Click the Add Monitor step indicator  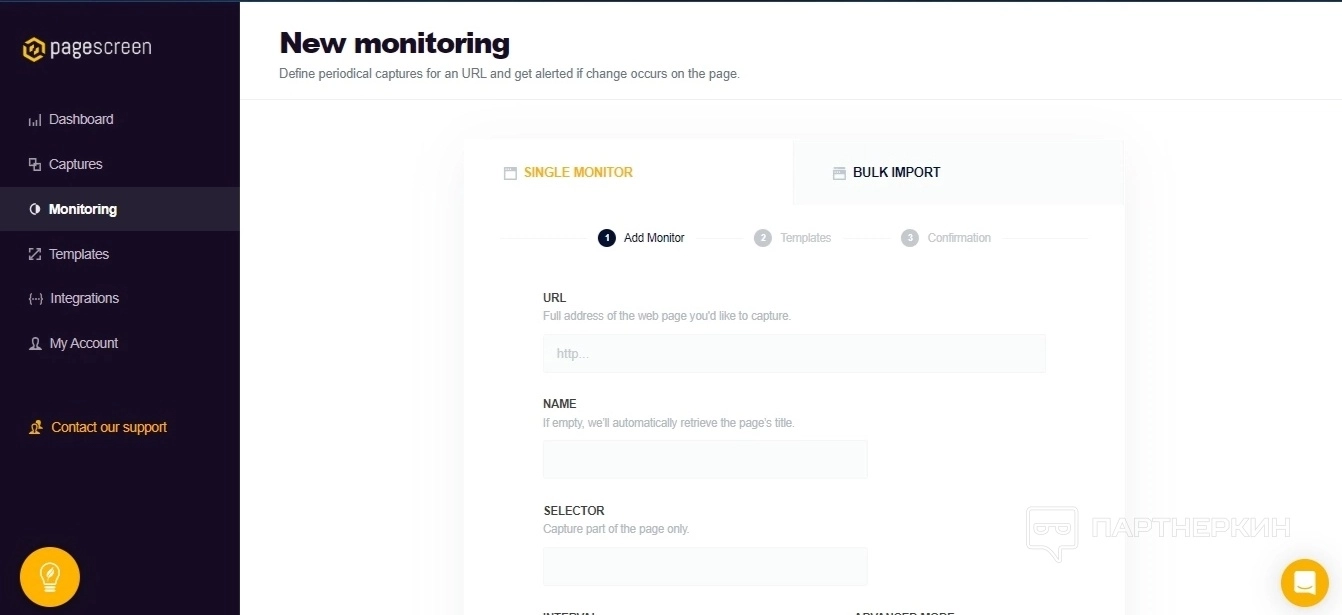point(642,238)
